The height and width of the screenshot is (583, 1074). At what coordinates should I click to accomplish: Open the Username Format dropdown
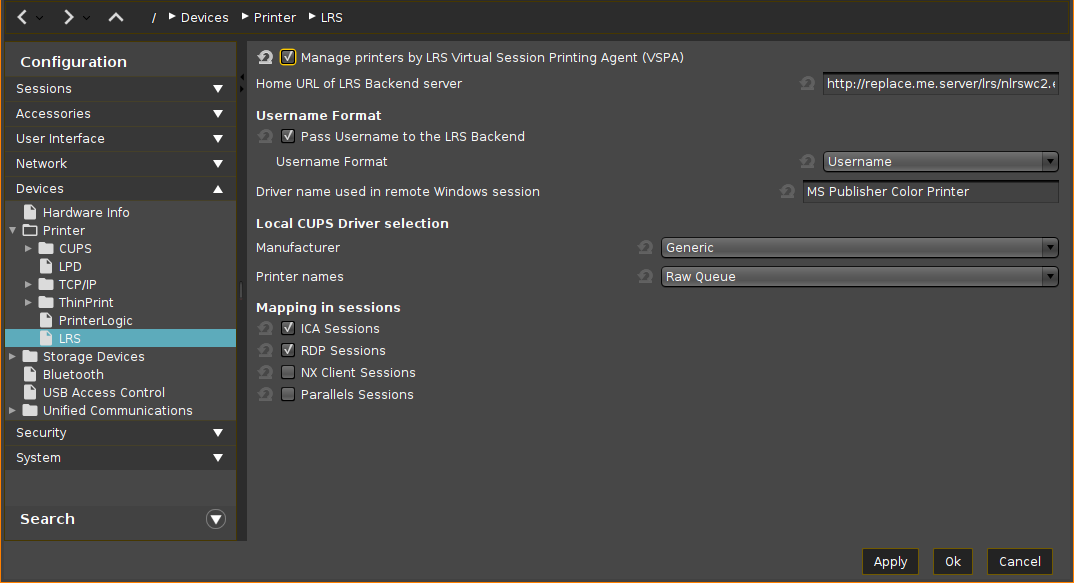(x=940, y=162)
